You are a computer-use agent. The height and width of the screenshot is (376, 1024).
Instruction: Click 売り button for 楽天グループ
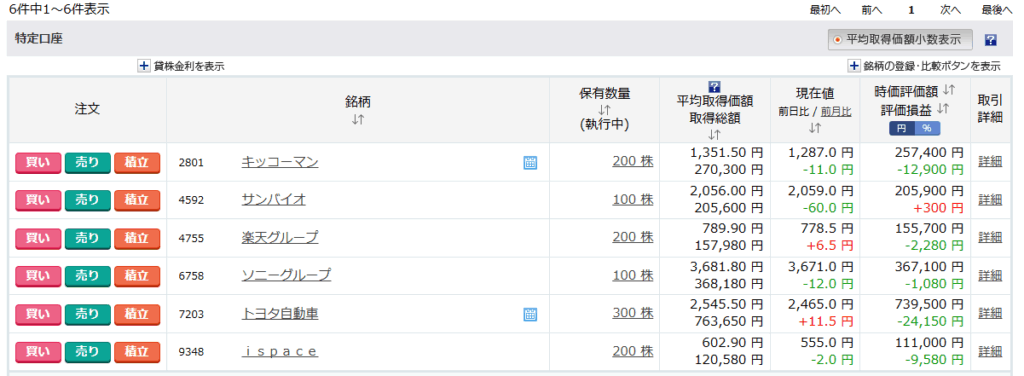coord(88,238)
